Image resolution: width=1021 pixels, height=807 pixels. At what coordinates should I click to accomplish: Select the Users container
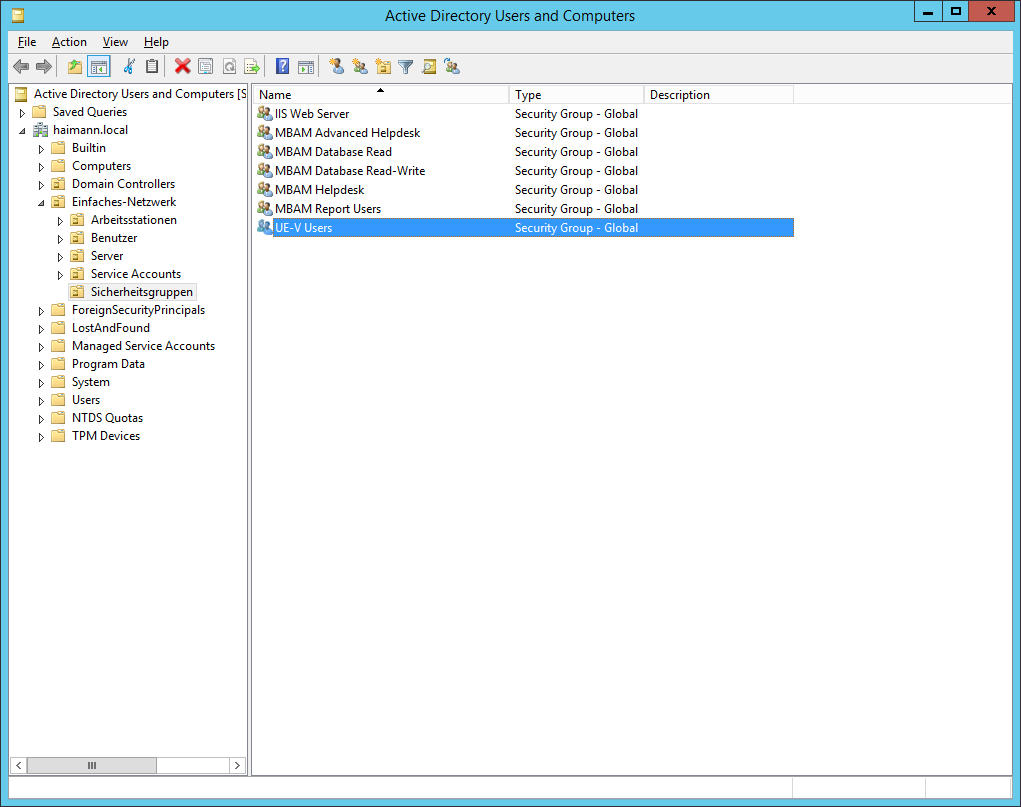tap(86, 400)
